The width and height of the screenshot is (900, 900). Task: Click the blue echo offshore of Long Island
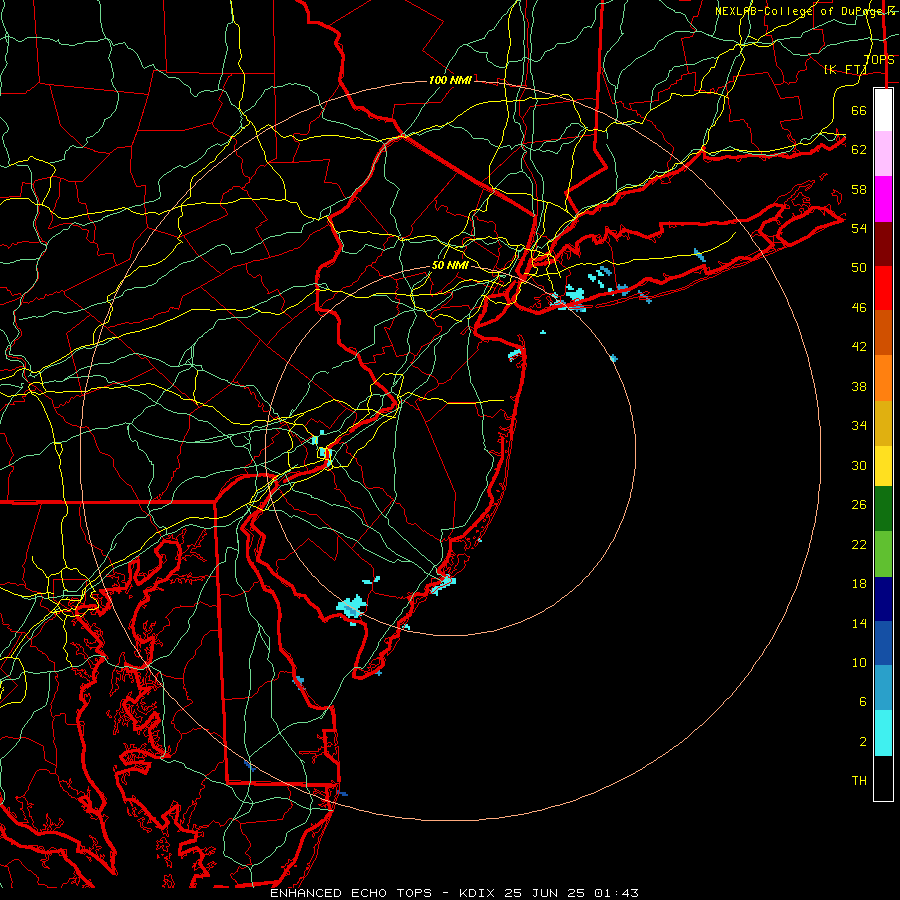pos(614,358)
